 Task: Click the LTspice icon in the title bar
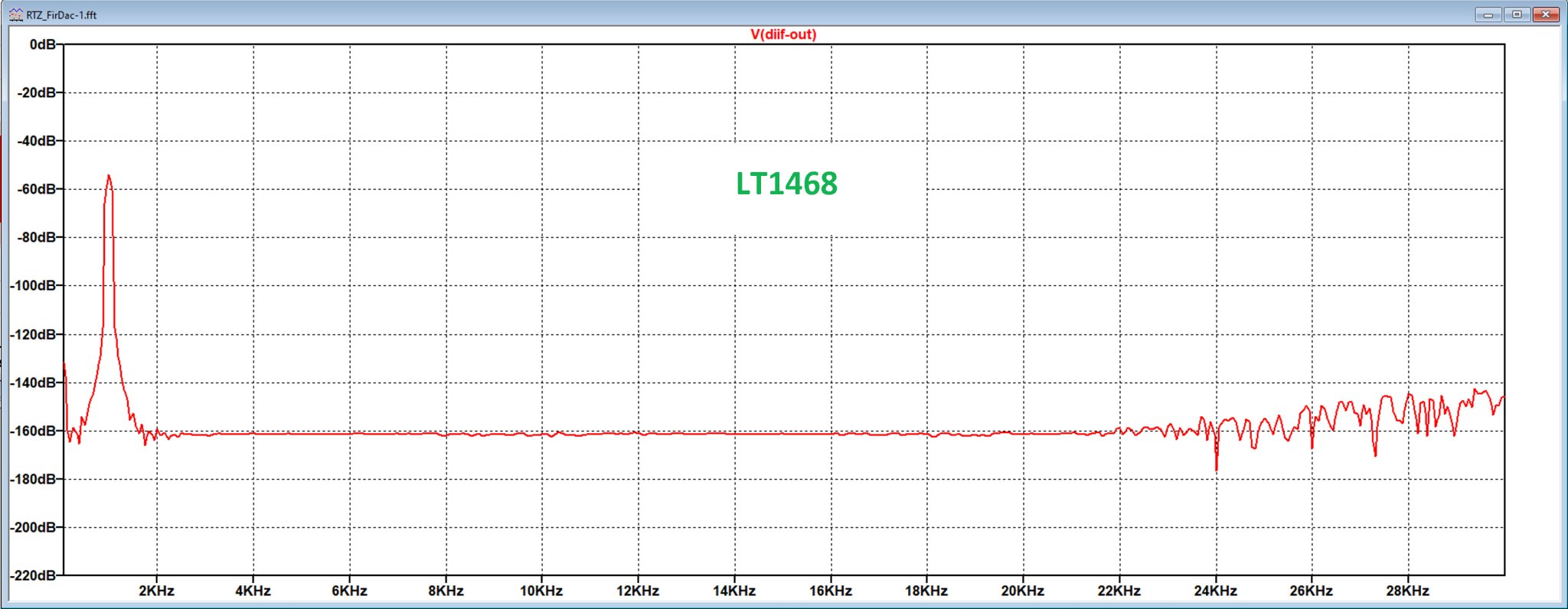click(15, 15)
